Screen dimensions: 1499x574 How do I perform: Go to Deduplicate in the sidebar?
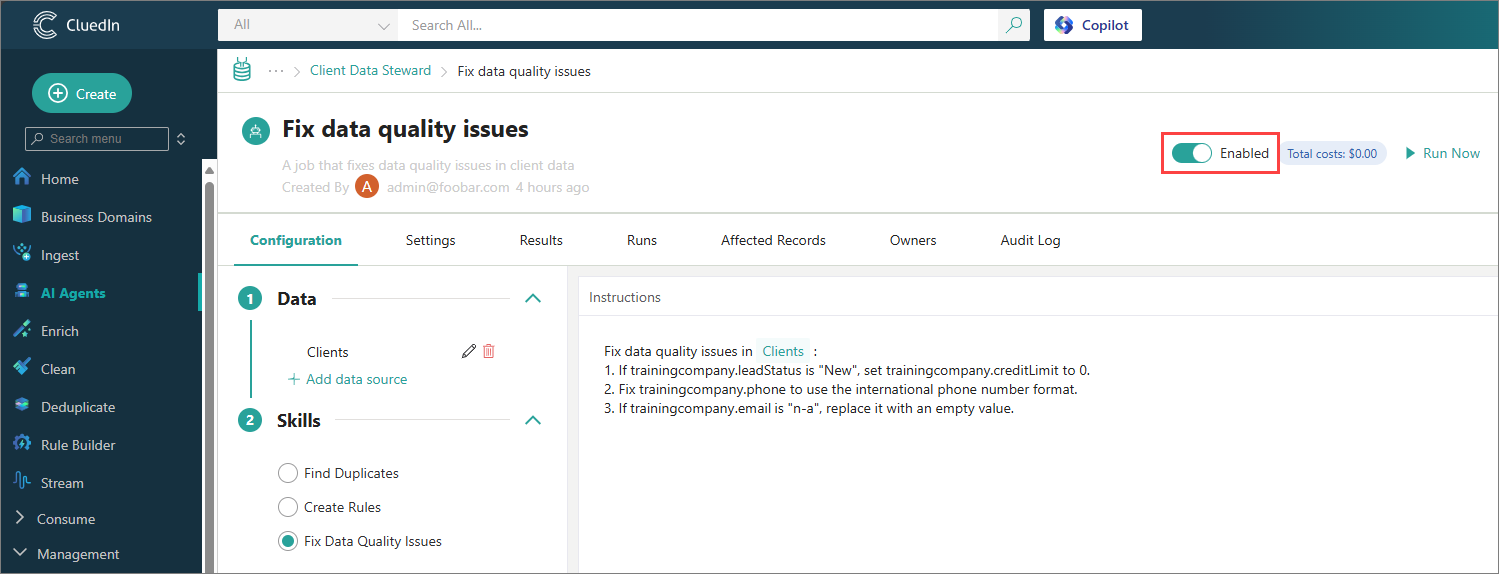[x=77, y=407]
